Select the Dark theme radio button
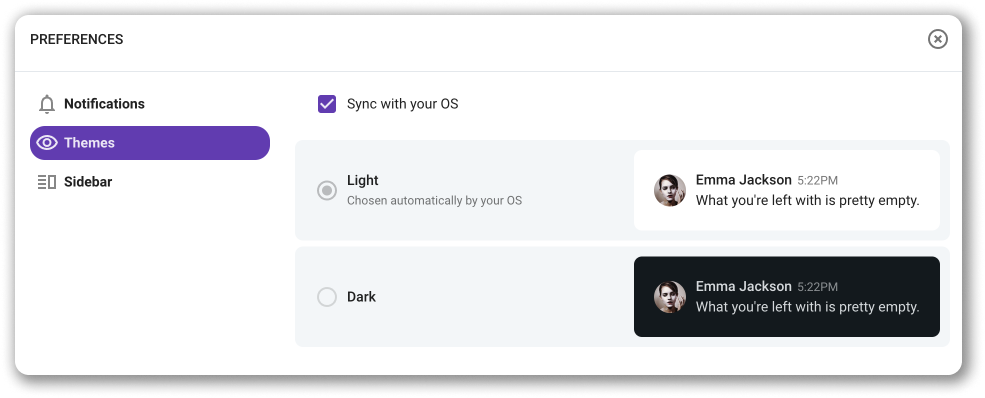 [327, 296]
